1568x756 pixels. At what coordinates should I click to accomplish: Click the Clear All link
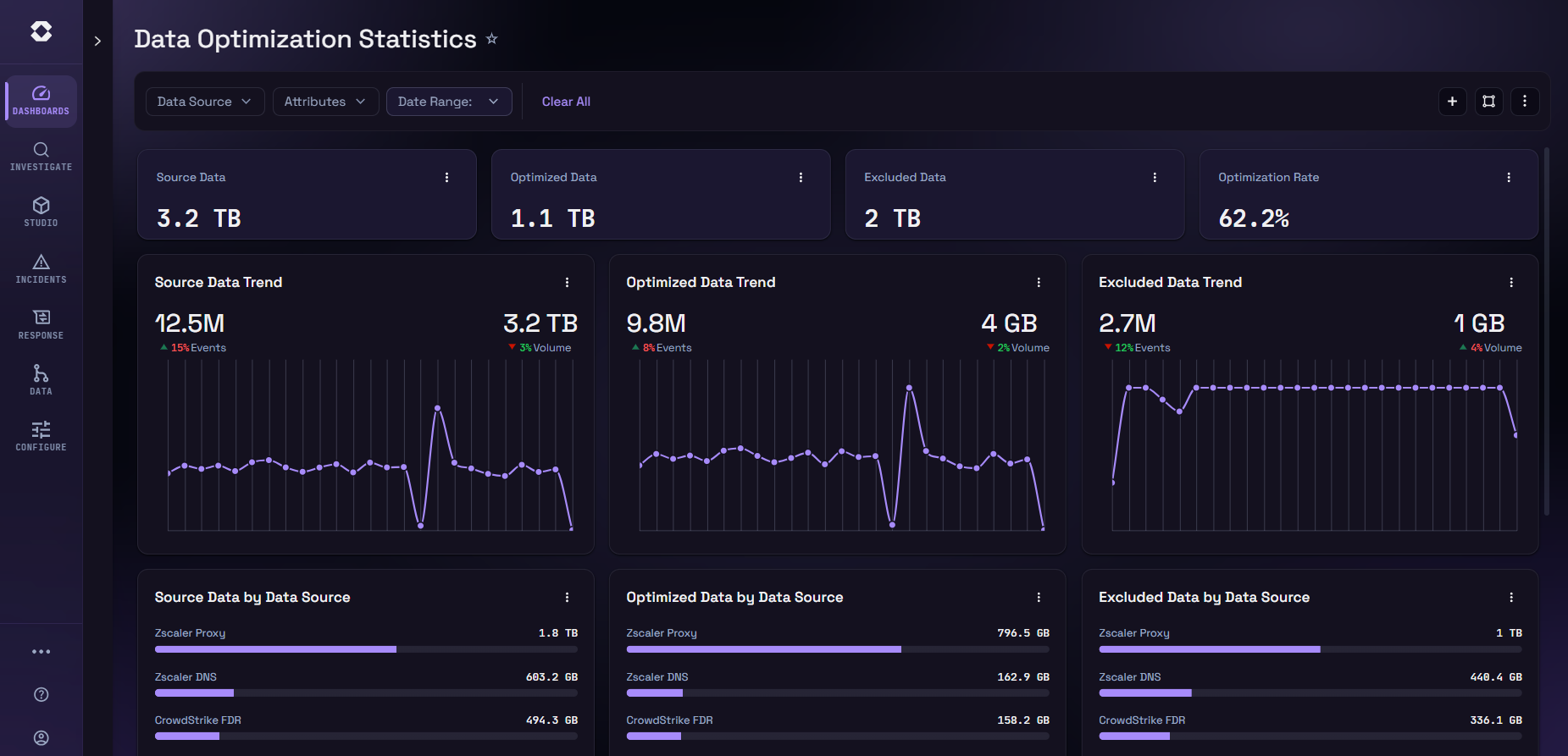click(x=566, y=102)
